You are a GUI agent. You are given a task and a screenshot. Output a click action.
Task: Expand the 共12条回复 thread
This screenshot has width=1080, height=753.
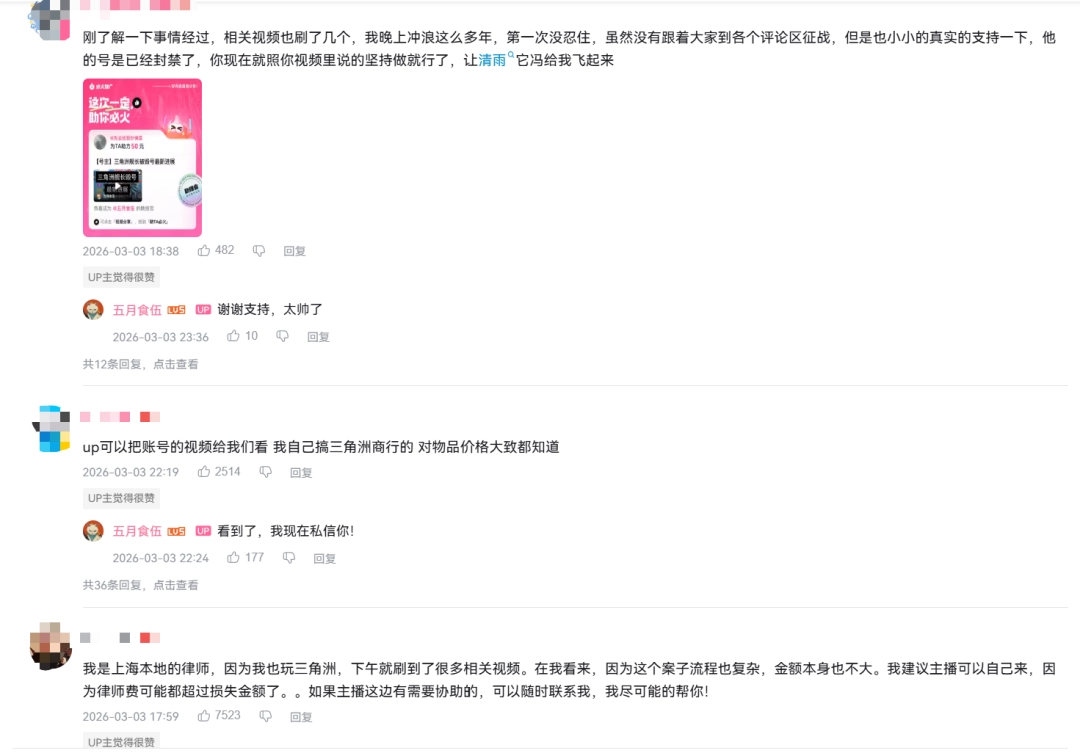click(141, 364)
